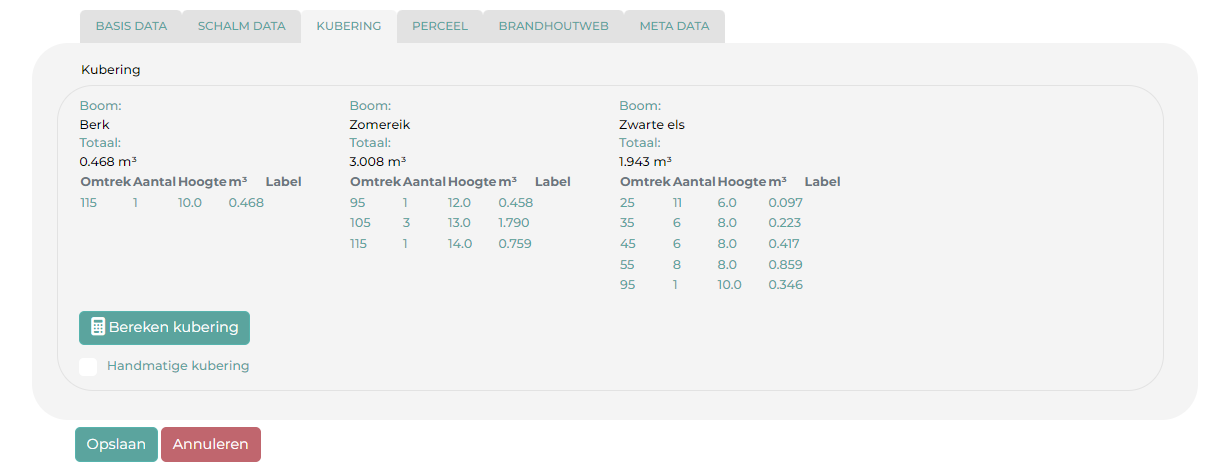Open the Basis Data tab
The height and width of the screenshot is (476, 1220).
tap(131, 26)
